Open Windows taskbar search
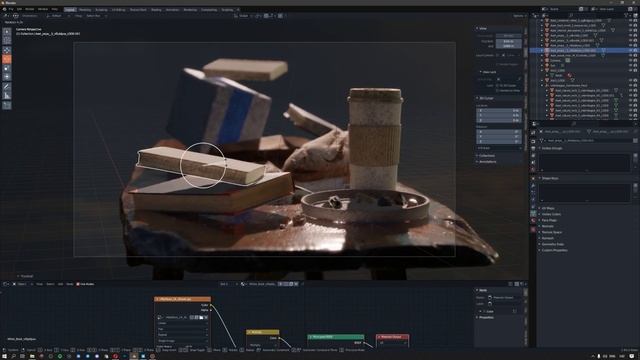640x360 pixels. tap(13, 356)
